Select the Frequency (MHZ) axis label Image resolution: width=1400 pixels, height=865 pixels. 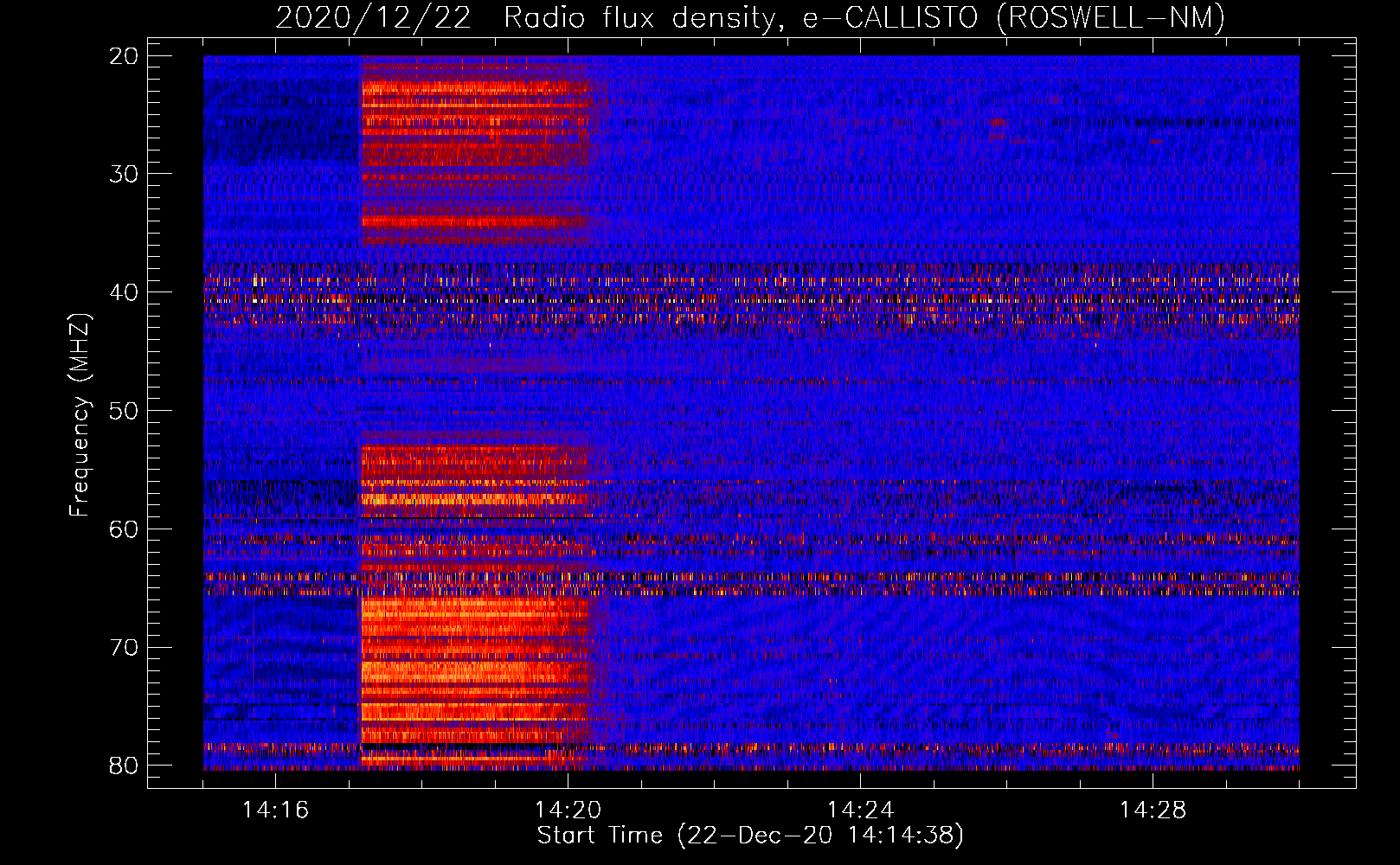pos(79,415)
